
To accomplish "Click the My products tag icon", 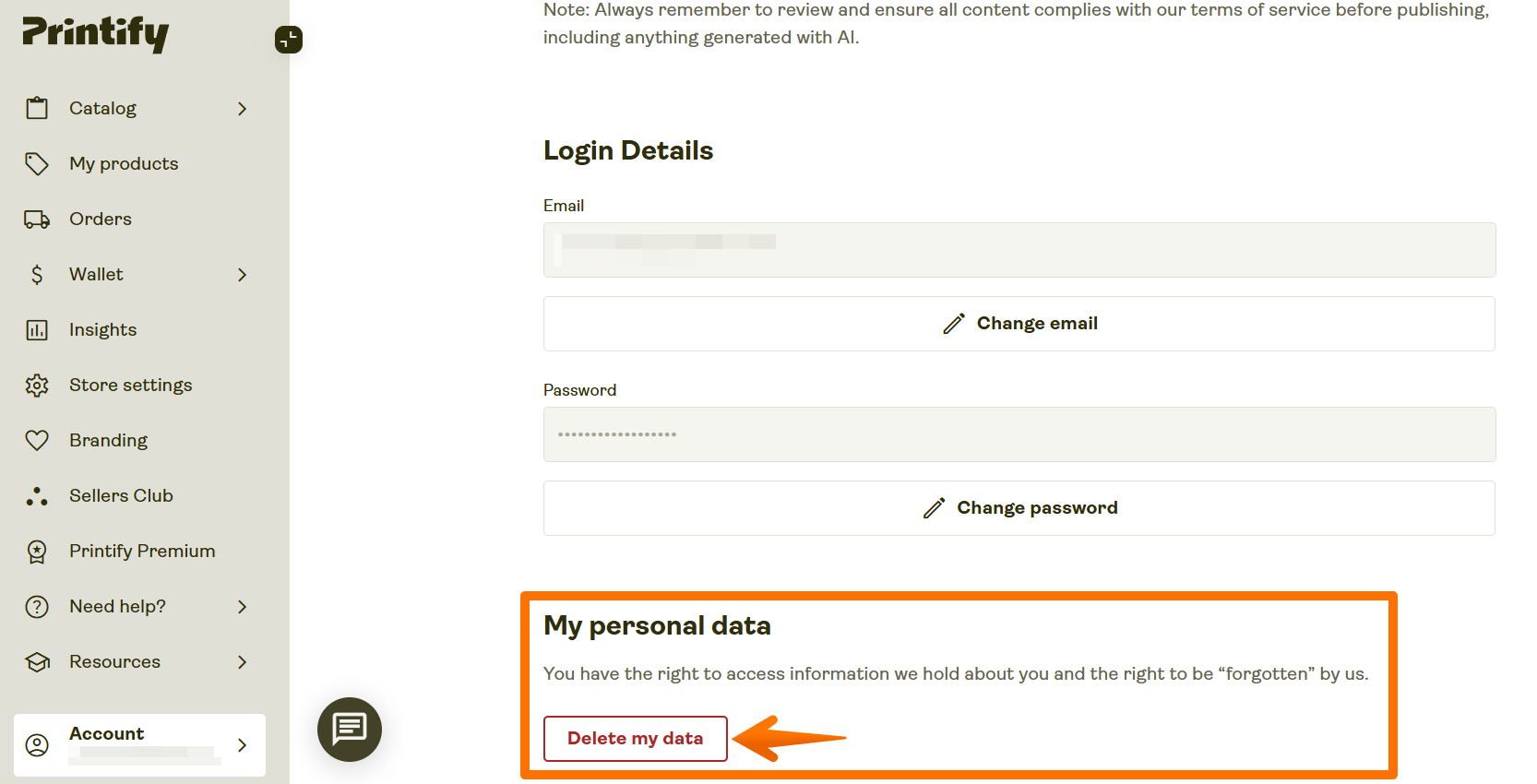I will [37, 163].
